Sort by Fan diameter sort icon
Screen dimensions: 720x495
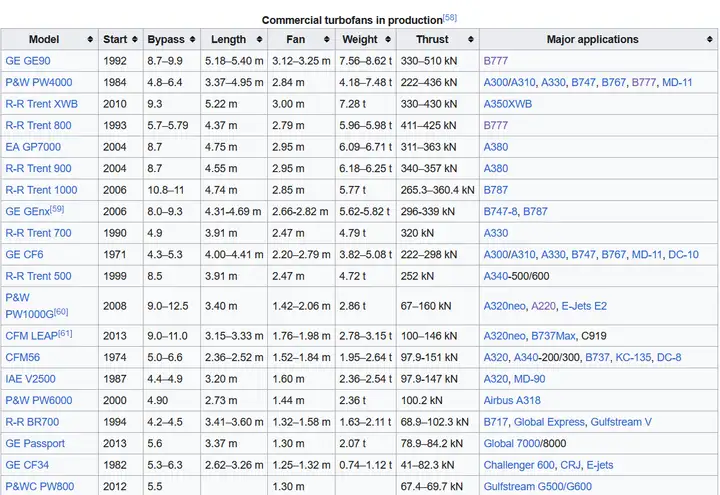pos(326,39)
